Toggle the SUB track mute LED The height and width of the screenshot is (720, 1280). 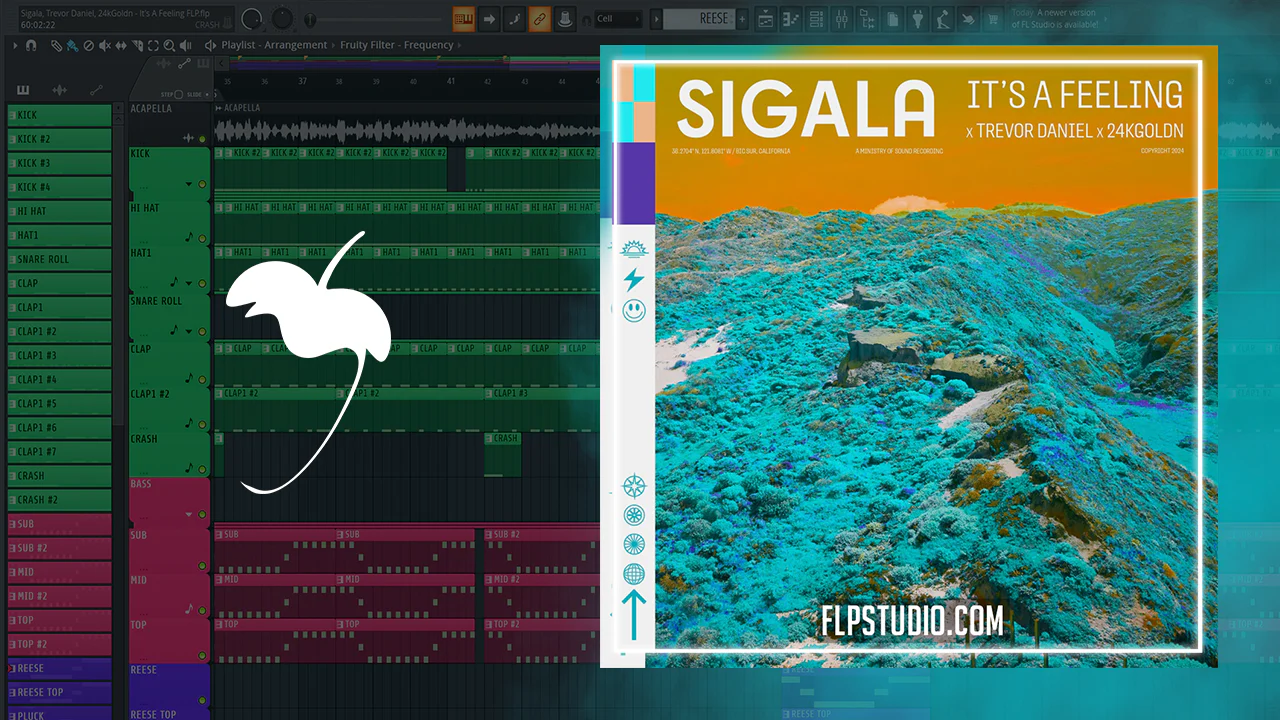[202, 566]
